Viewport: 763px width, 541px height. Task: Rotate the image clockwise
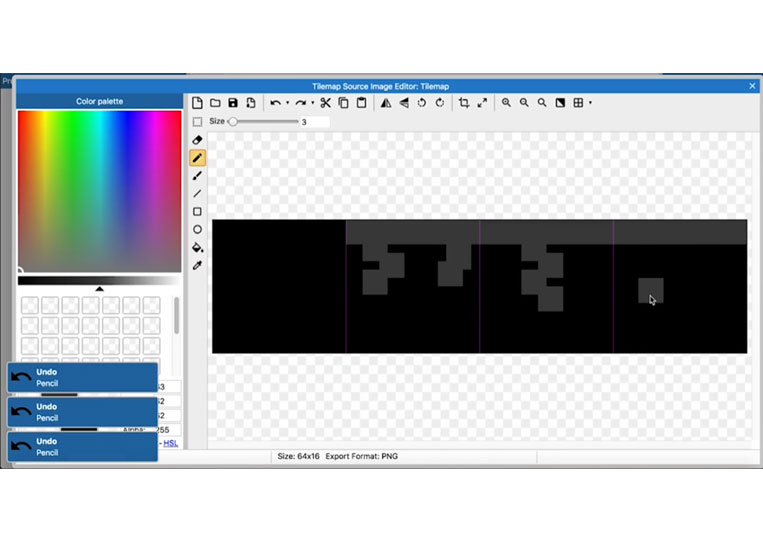(440, 103)
